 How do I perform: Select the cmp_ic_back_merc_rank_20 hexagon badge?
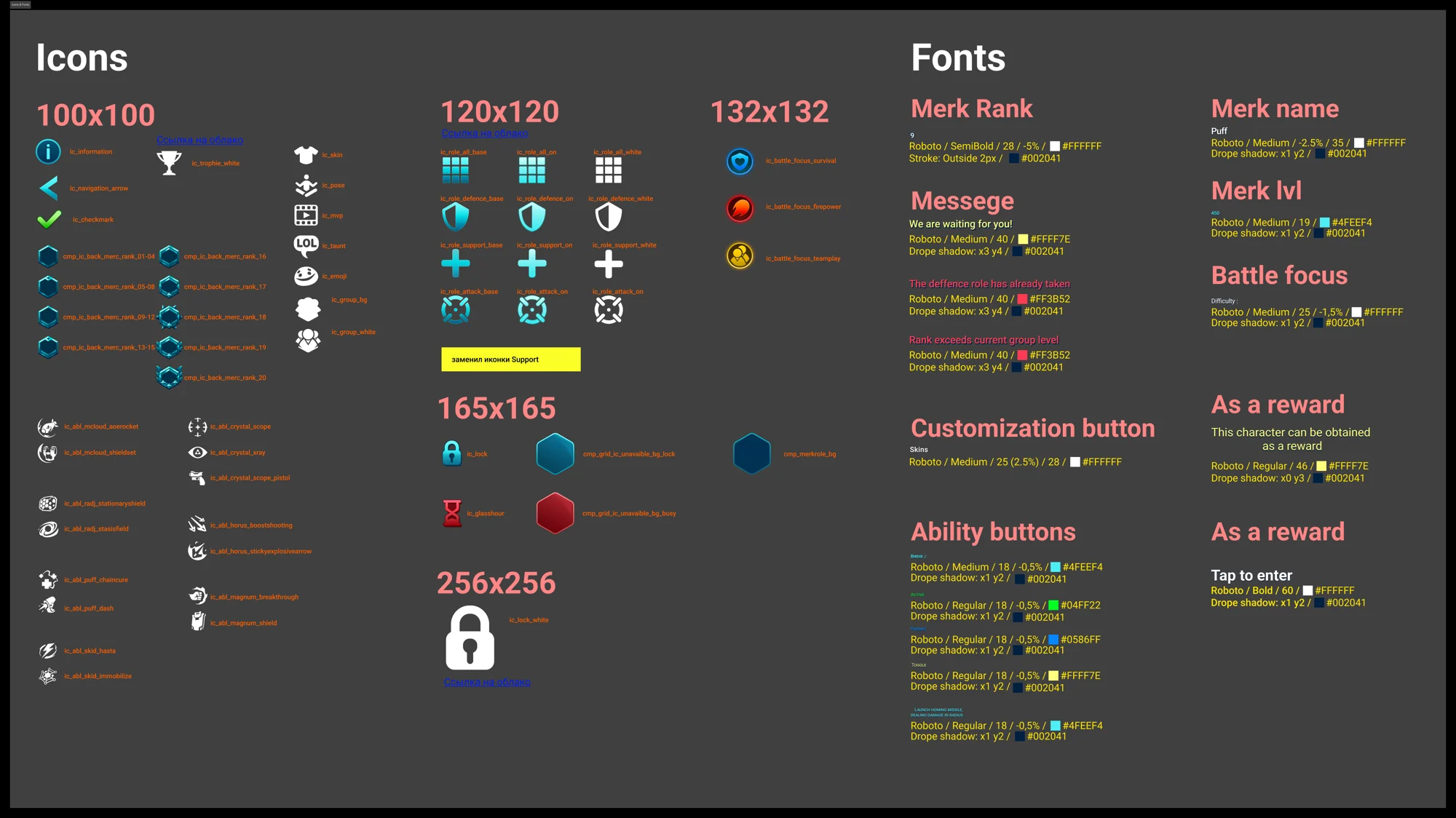[169, 377]
